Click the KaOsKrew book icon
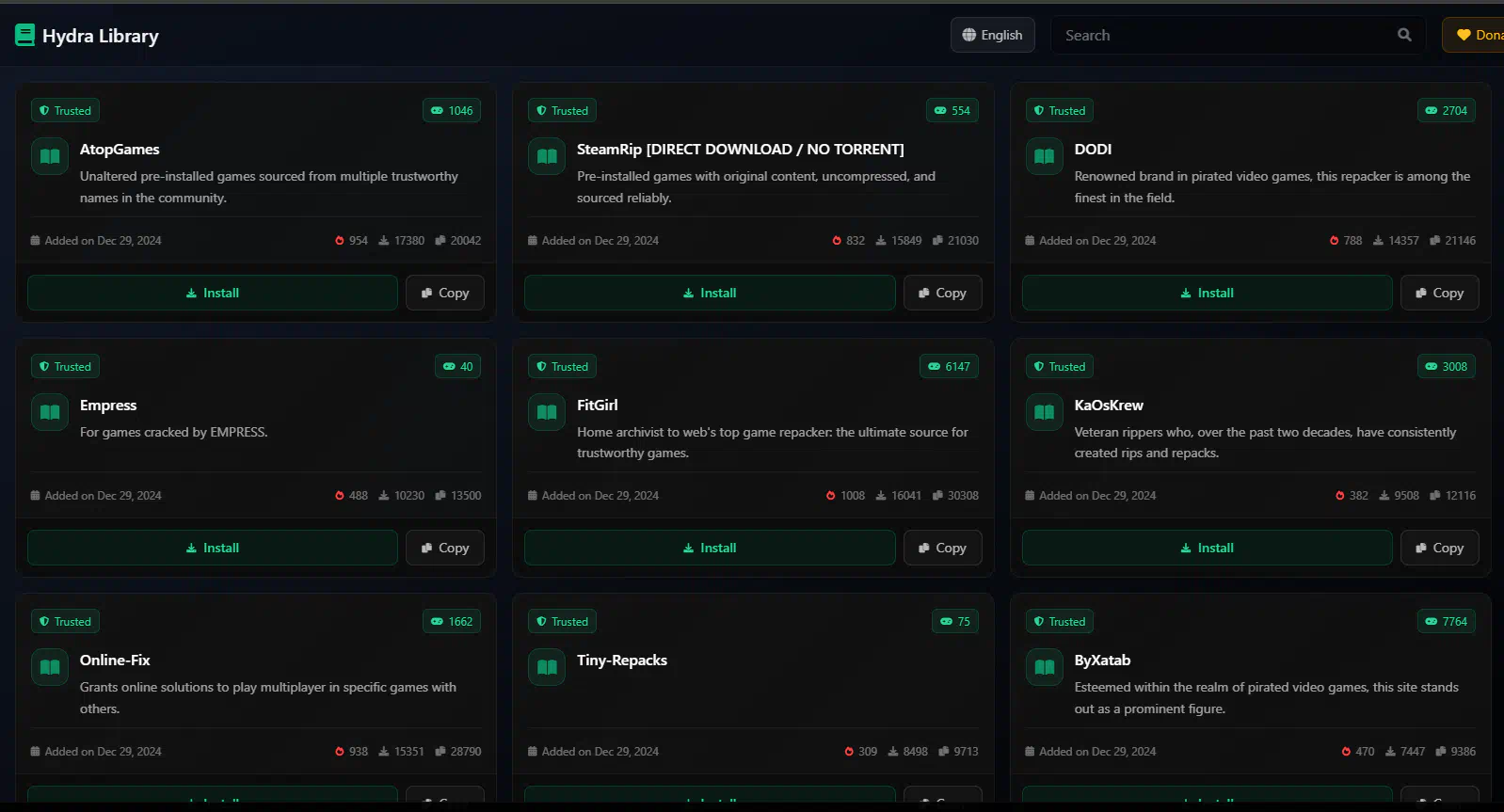The image size is (1504, 812). click(x=1045, y=412)
